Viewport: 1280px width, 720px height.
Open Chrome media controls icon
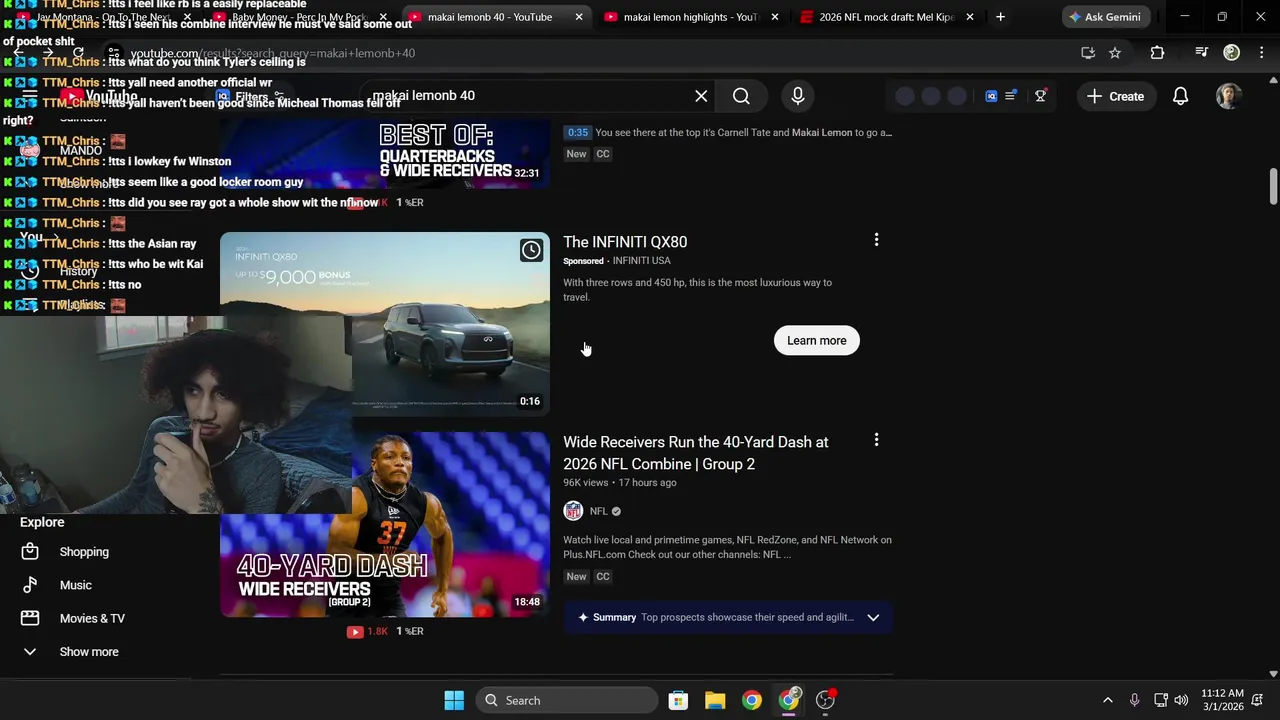(x=1201, y=53)
